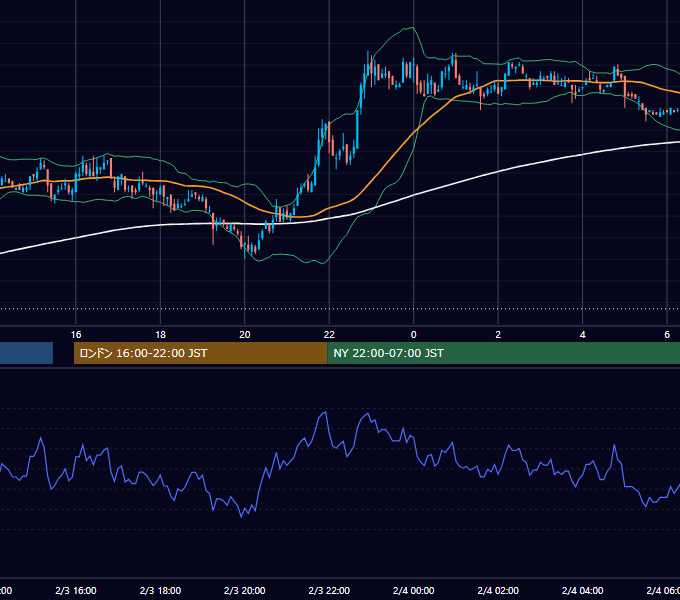The image size is (680, 600).
Task: Click the blue session bar before London
Action: pyautogui.click(x=26, y=353)
